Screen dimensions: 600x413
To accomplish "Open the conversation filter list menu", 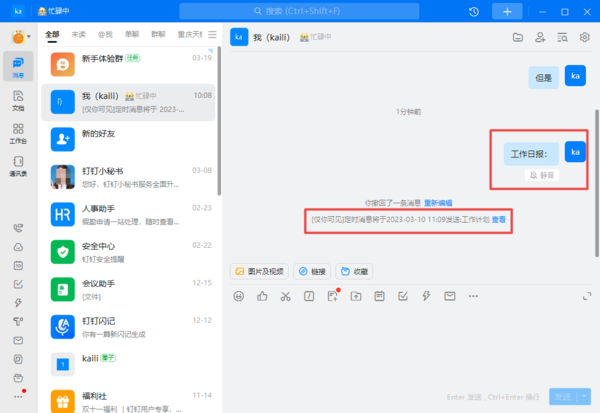I will [x=211, y=34].
